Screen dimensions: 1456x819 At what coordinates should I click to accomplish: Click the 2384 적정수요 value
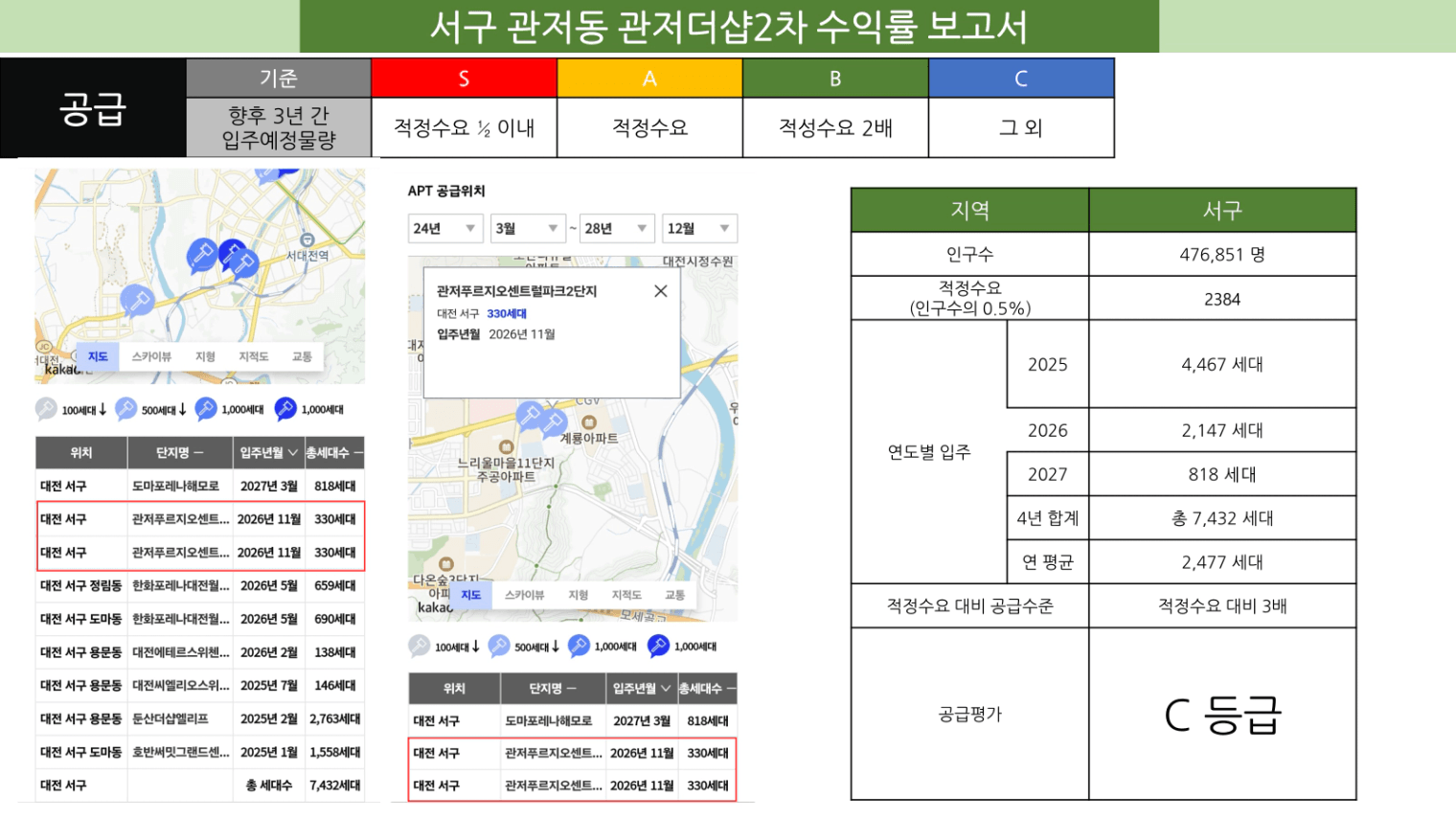pyautogui.click(x=1222, y=299)
